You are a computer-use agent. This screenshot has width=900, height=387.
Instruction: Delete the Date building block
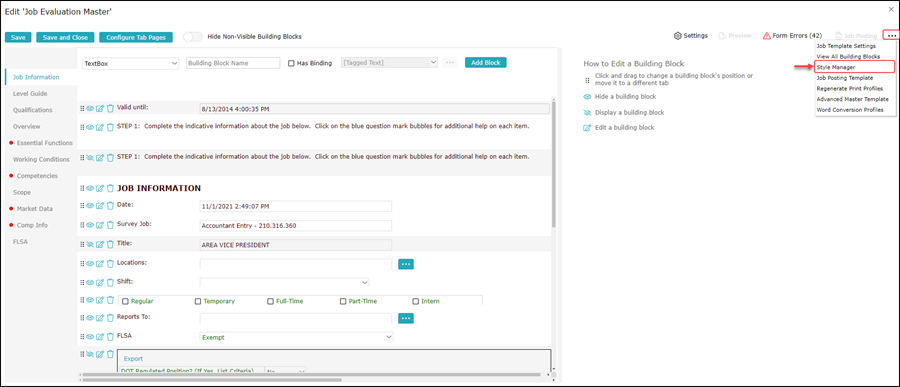coord(110,206)
